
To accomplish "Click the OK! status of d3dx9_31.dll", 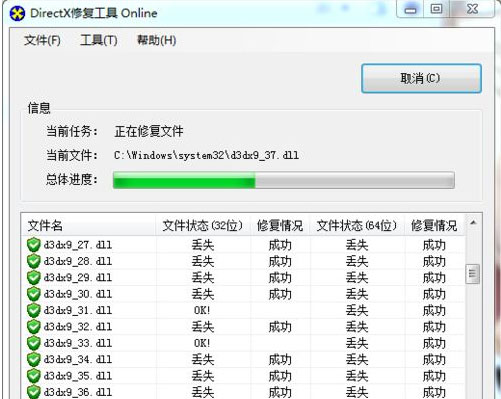I will click(202, 310).
